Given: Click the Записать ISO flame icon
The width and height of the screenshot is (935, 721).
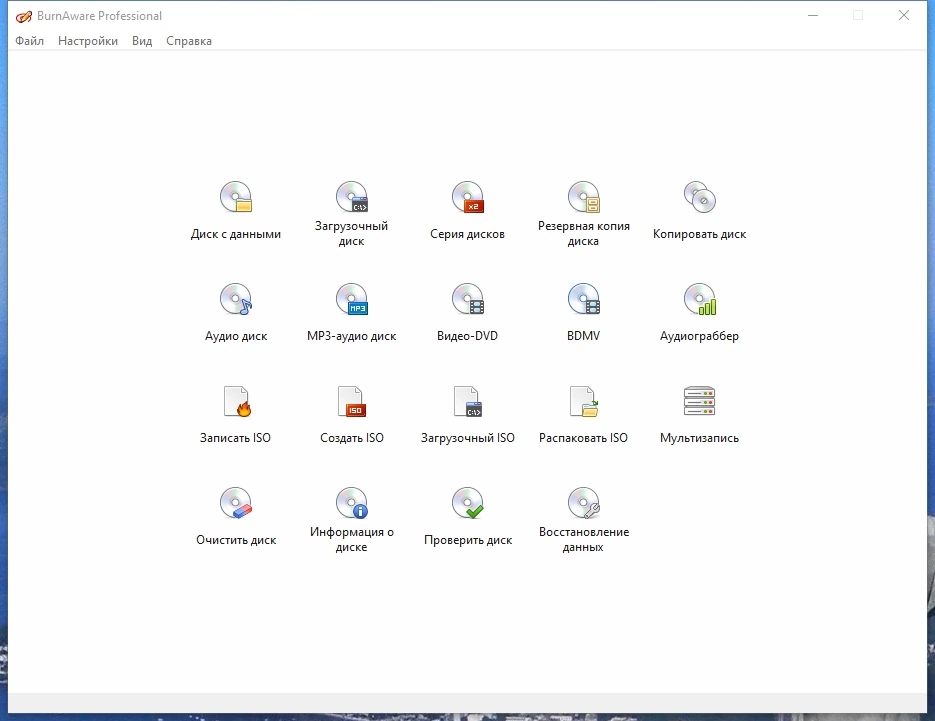Looking at the screenshot, I should coord(237,401).
